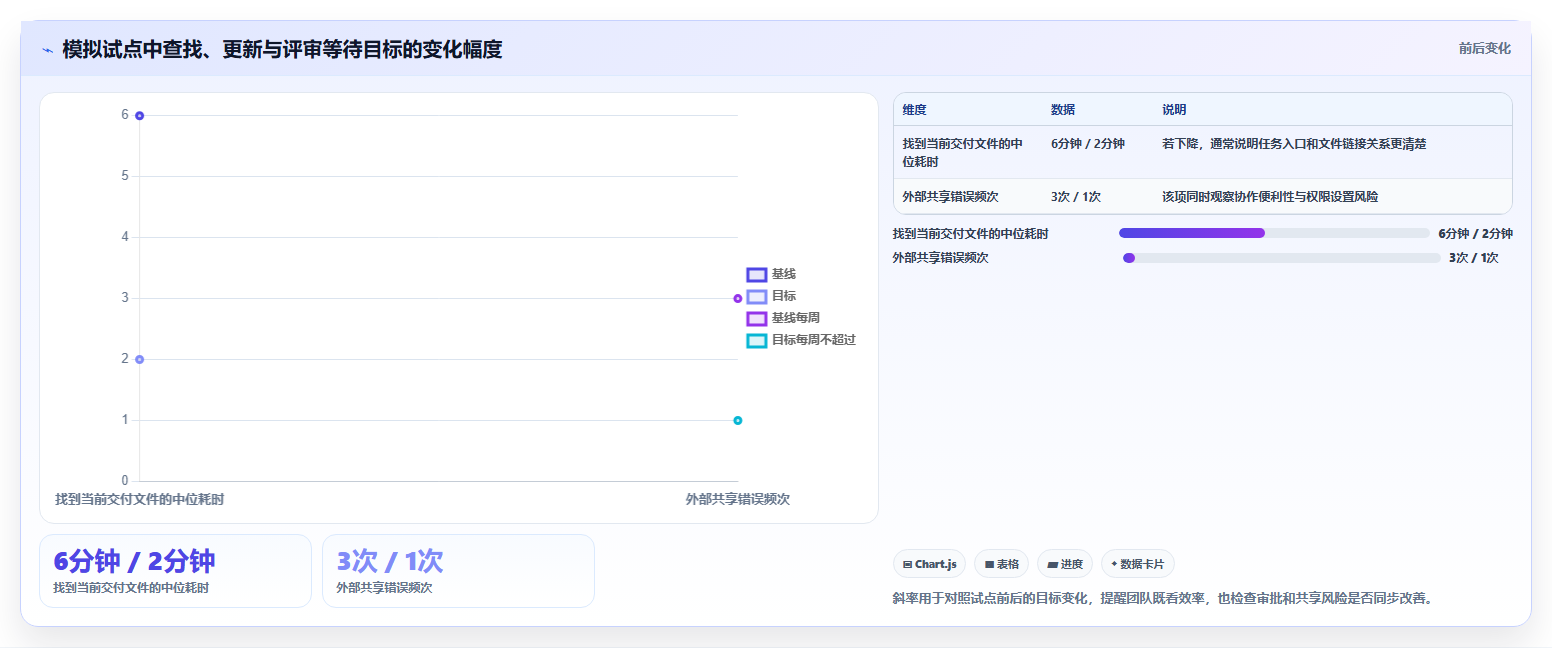
Task: Click the 6分钟 / 2分钟 progress value label
Action: point(1475,234)
